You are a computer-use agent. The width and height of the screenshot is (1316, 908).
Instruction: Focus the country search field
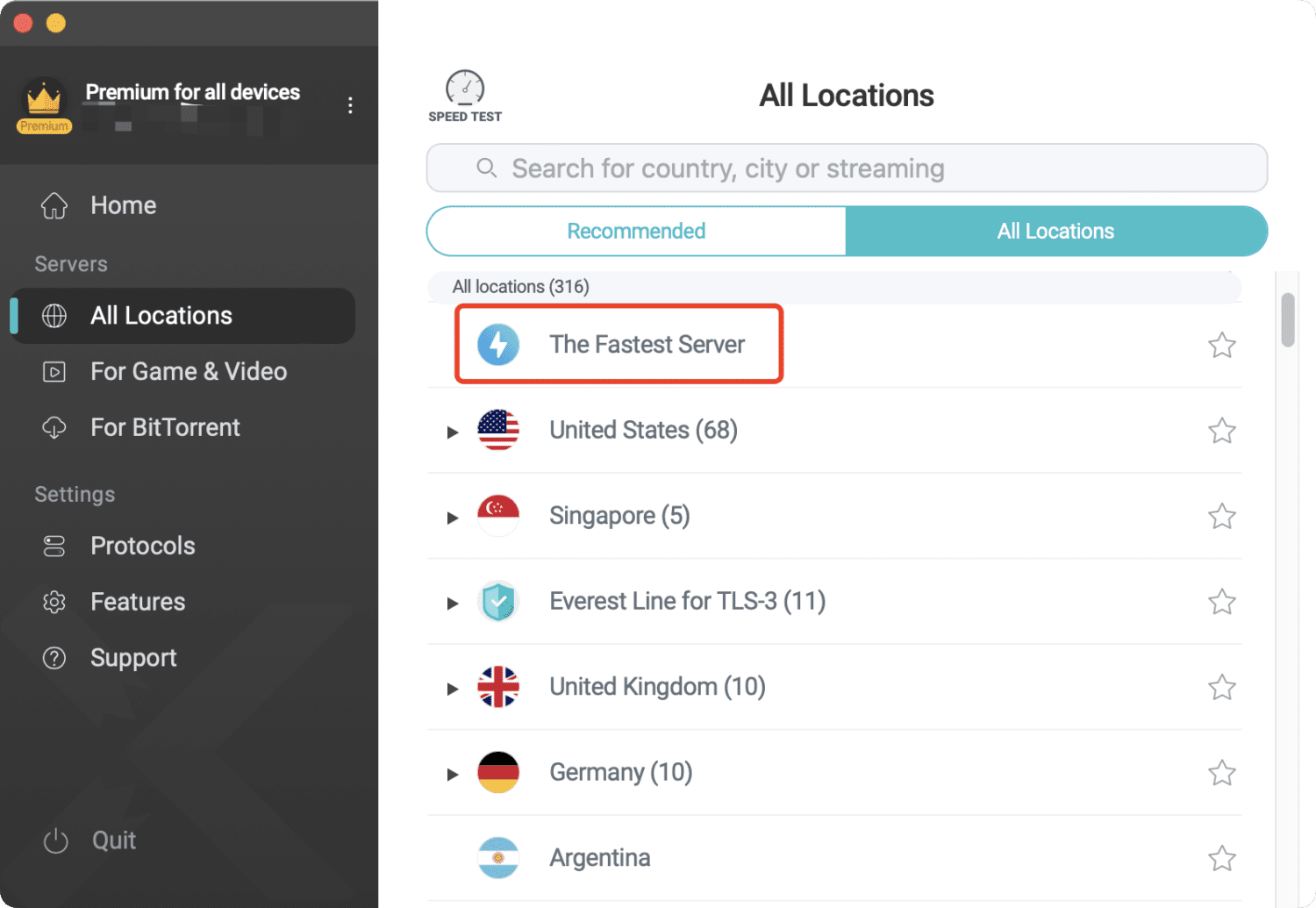[x=847, y=168]
